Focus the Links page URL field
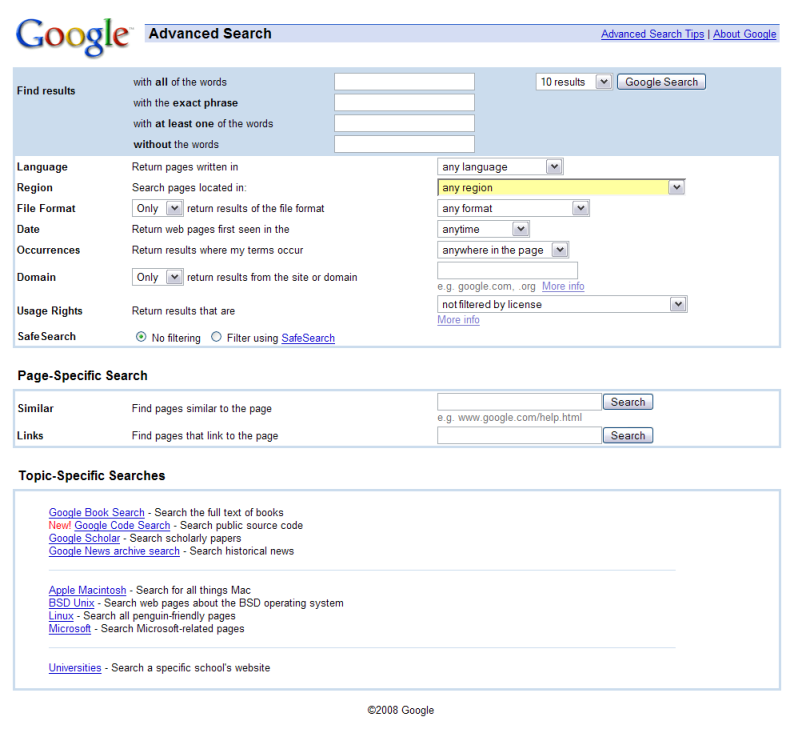 pyautogui.click(x=519, y=436)
